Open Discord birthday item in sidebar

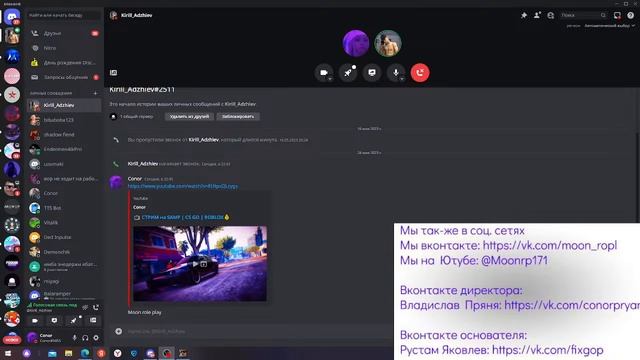point(64,62)
